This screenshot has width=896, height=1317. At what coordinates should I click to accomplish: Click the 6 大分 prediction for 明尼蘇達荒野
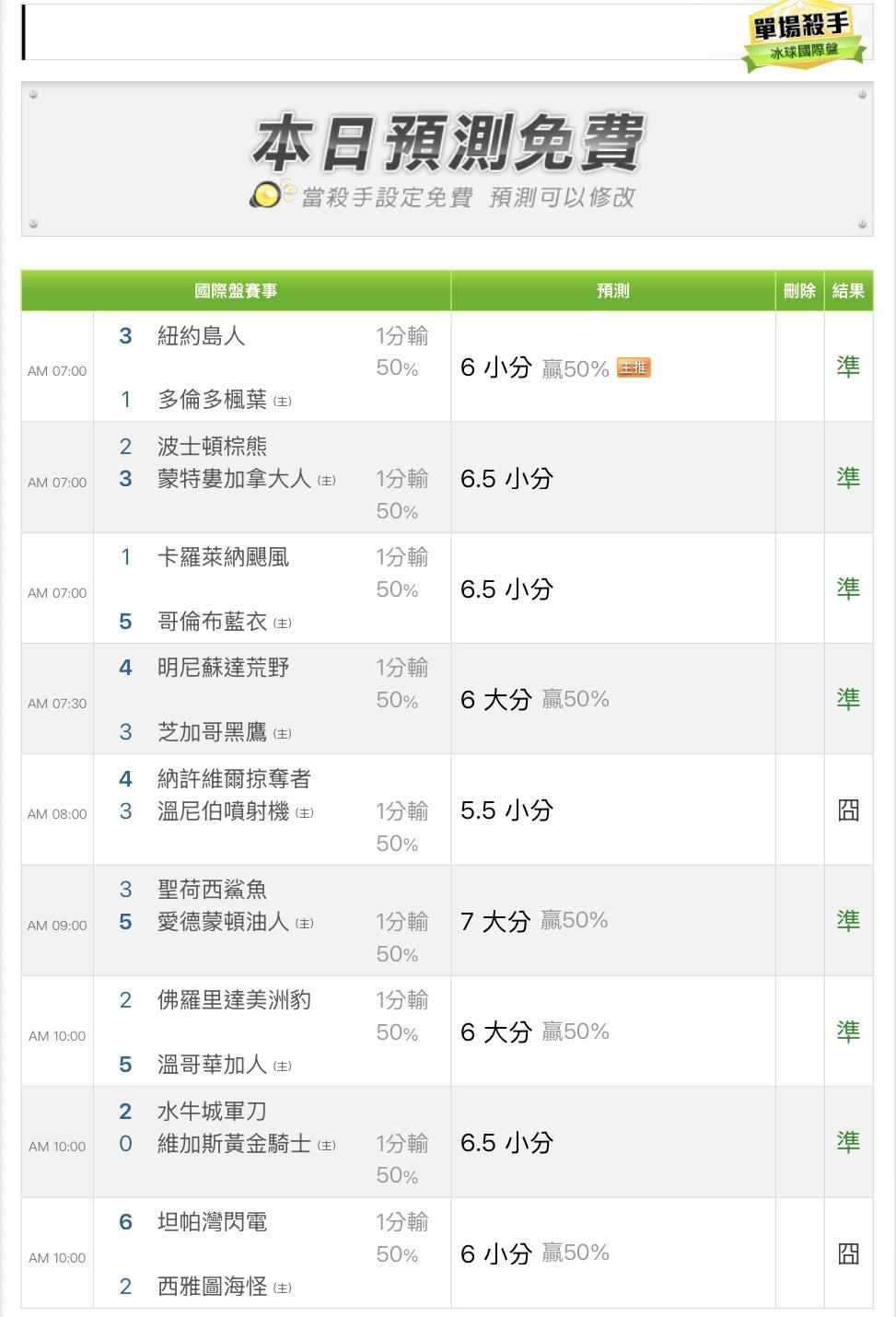[495, 700]
